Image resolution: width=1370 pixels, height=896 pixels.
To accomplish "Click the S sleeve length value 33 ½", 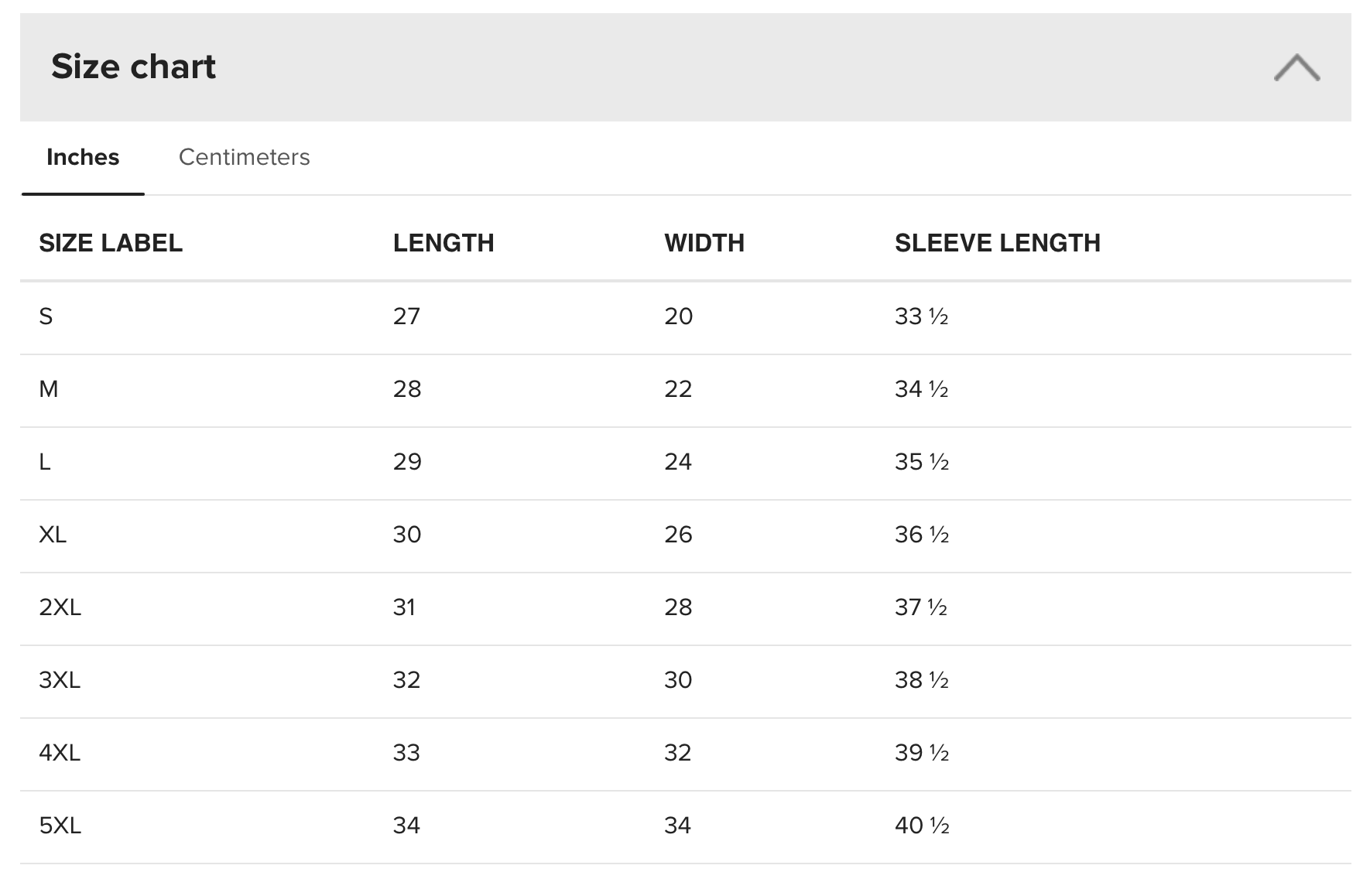I will [x=921, y=316].
